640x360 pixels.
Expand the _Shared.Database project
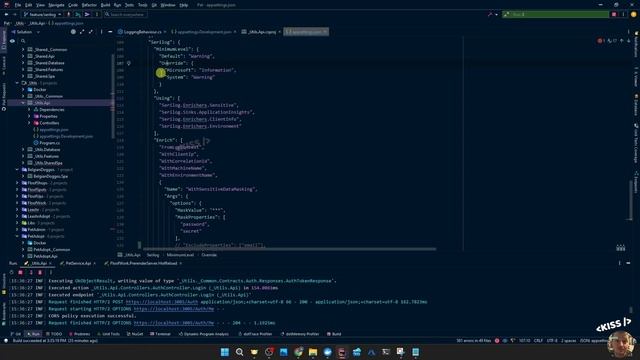point(23,63)
